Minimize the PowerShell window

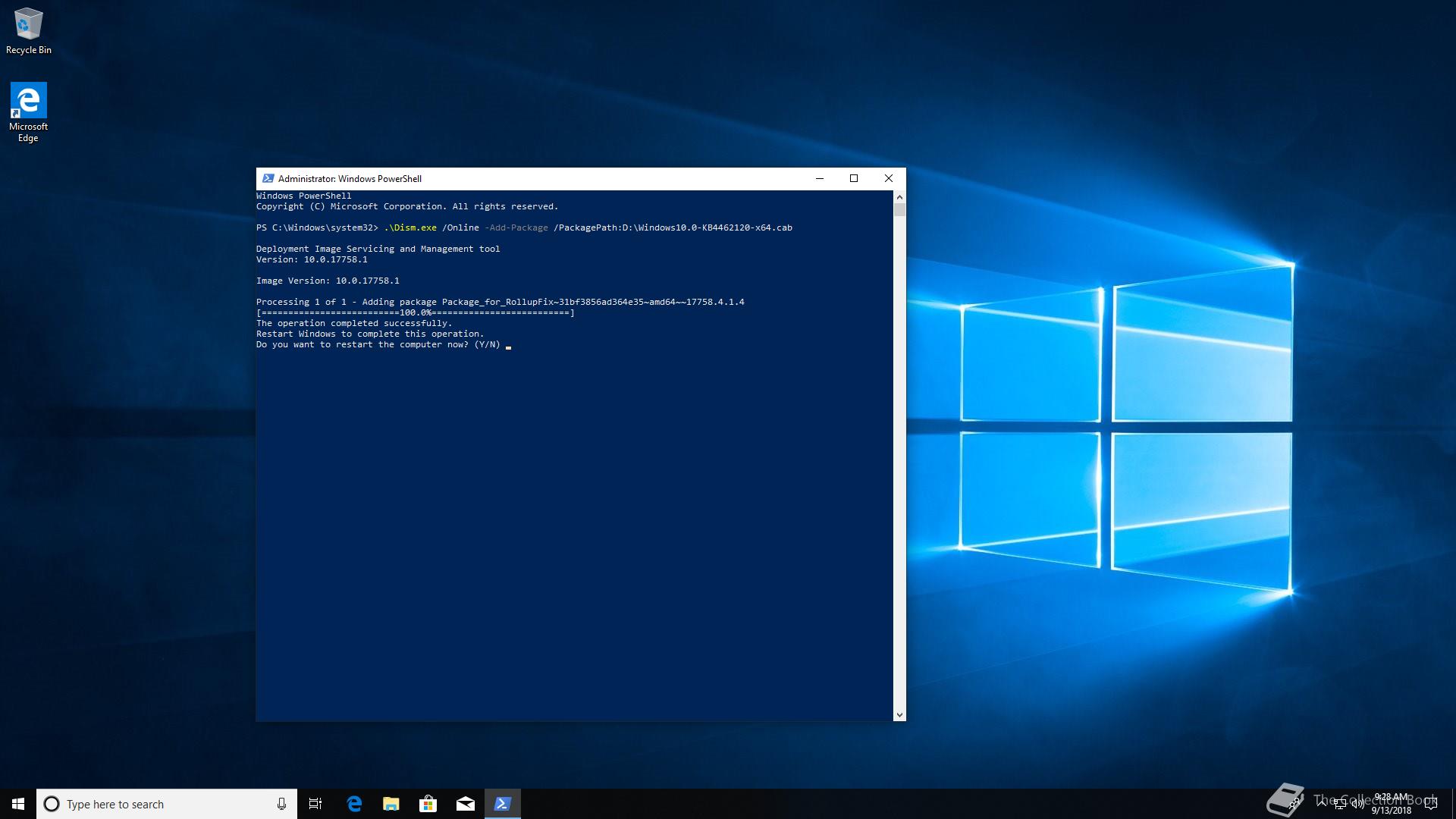coord(819,179)
